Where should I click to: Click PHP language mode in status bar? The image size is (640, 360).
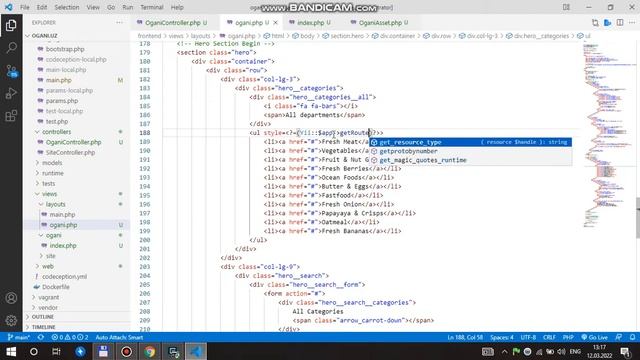point(568,338)
